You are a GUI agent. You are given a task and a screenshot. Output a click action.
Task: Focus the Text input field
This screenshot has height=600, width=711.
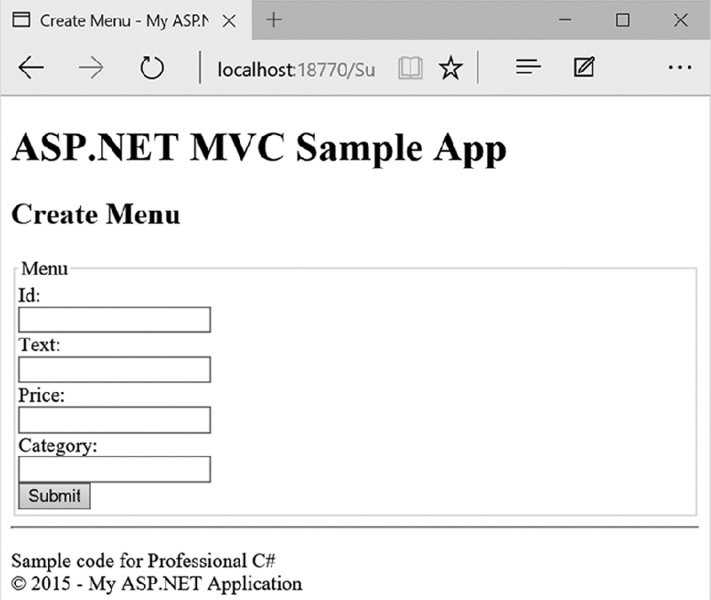point(114,369)
